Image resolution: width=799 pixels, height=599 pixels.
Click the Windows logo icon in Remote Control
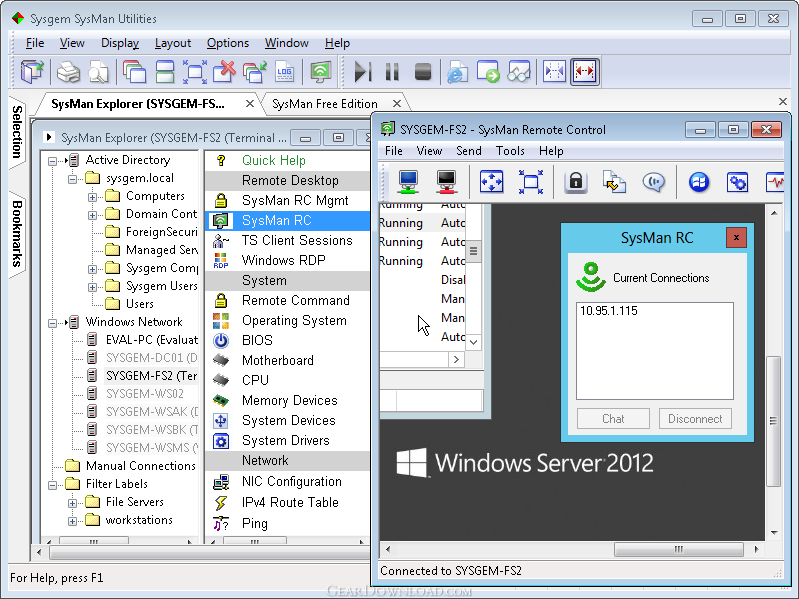pyautogui.click(x=699, y=182)
